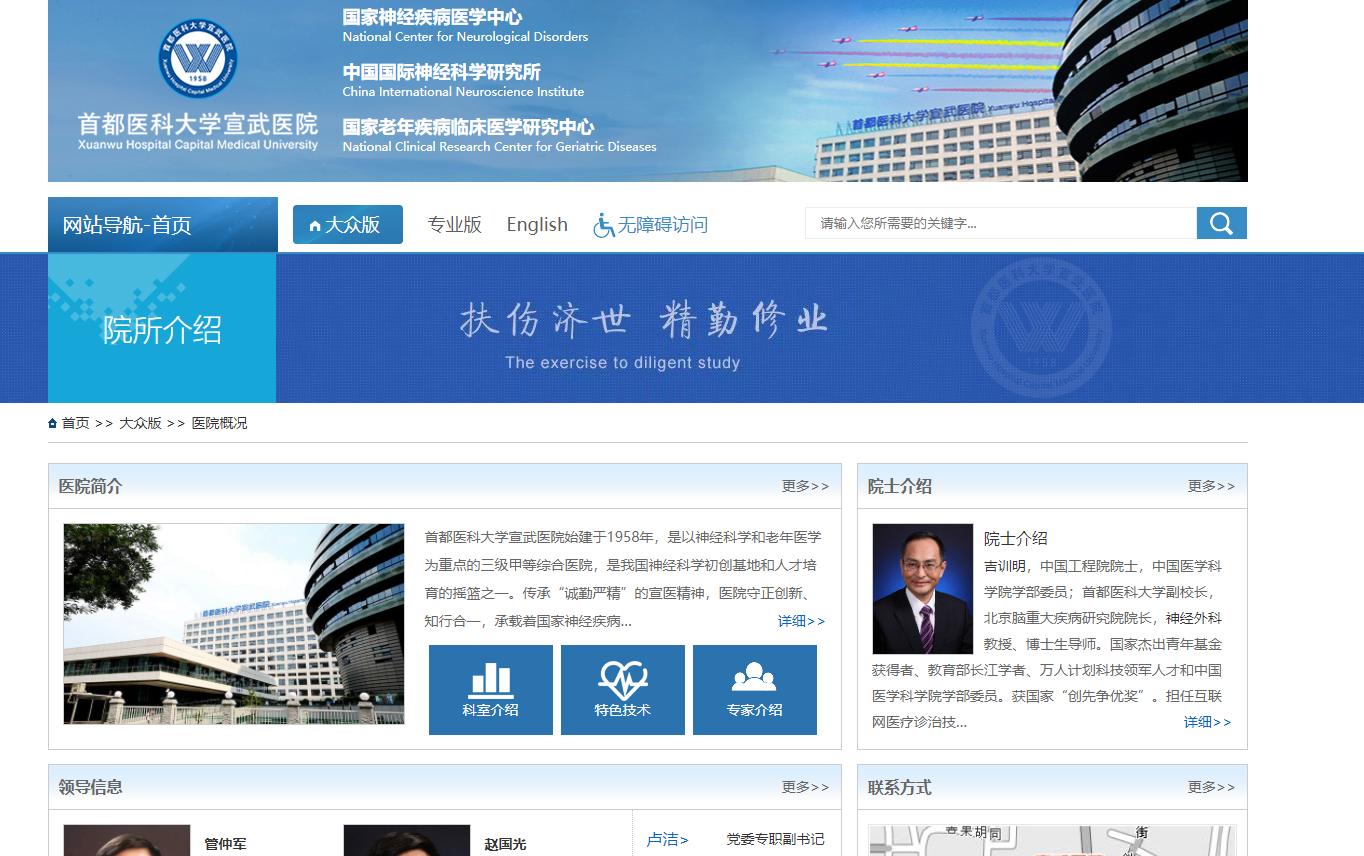
Task: Click 更多>> in 医院简介 panel
Action: point(805,486)
